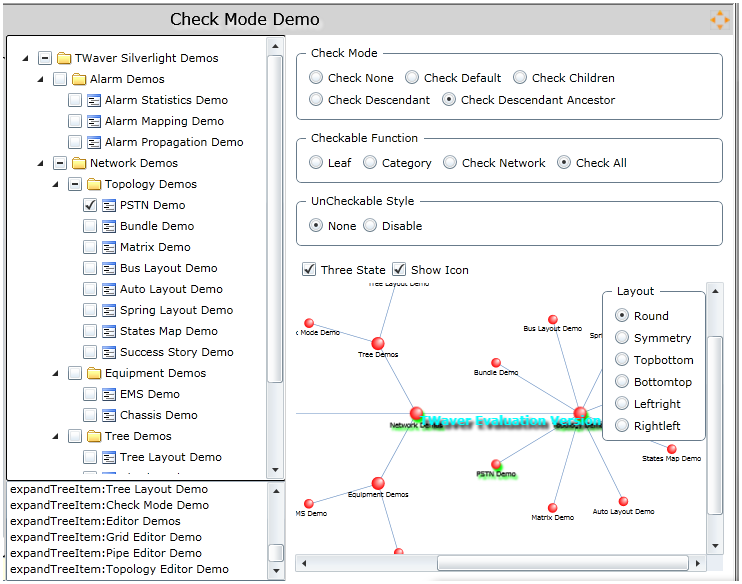Collapse the TWaver Silverlight Demos root node
742x584 pixels.
26,58
